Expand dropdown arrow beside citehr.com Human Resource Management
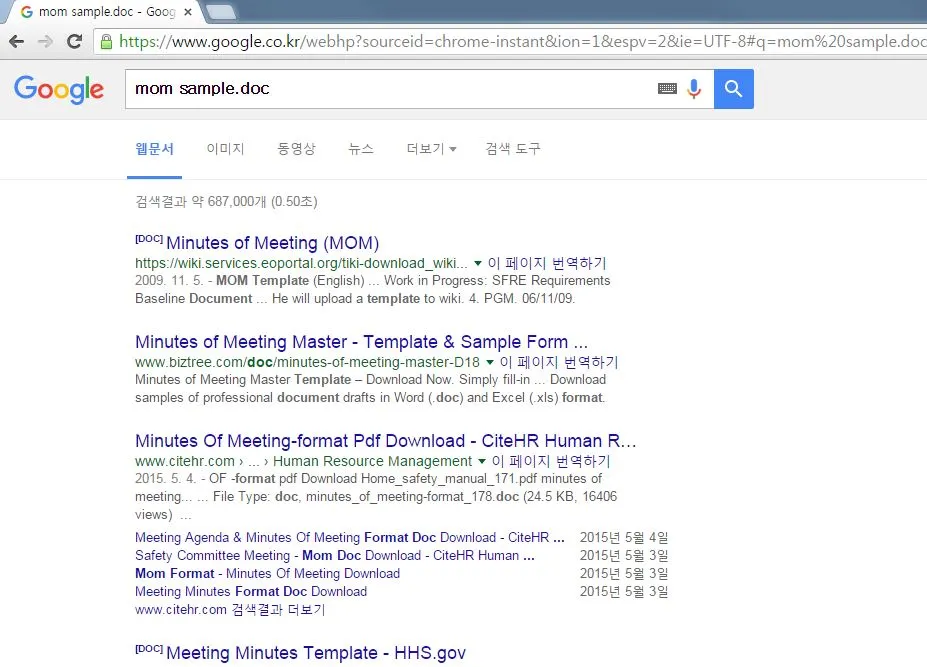This screenshot has width=927, height=667. click(482, 461)
